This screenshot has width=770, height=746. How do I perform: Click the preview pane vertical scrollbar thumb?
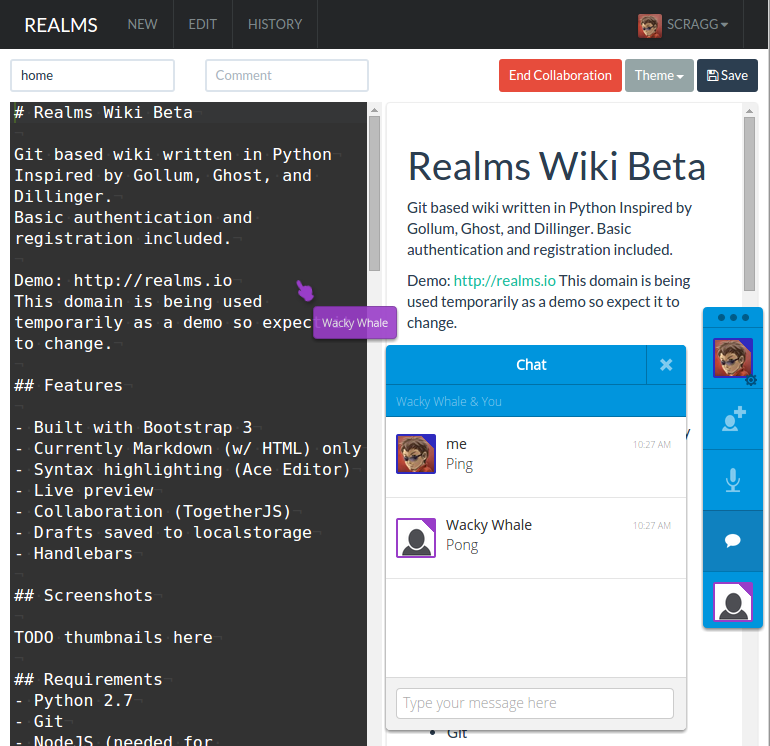(x=749, y=204)
